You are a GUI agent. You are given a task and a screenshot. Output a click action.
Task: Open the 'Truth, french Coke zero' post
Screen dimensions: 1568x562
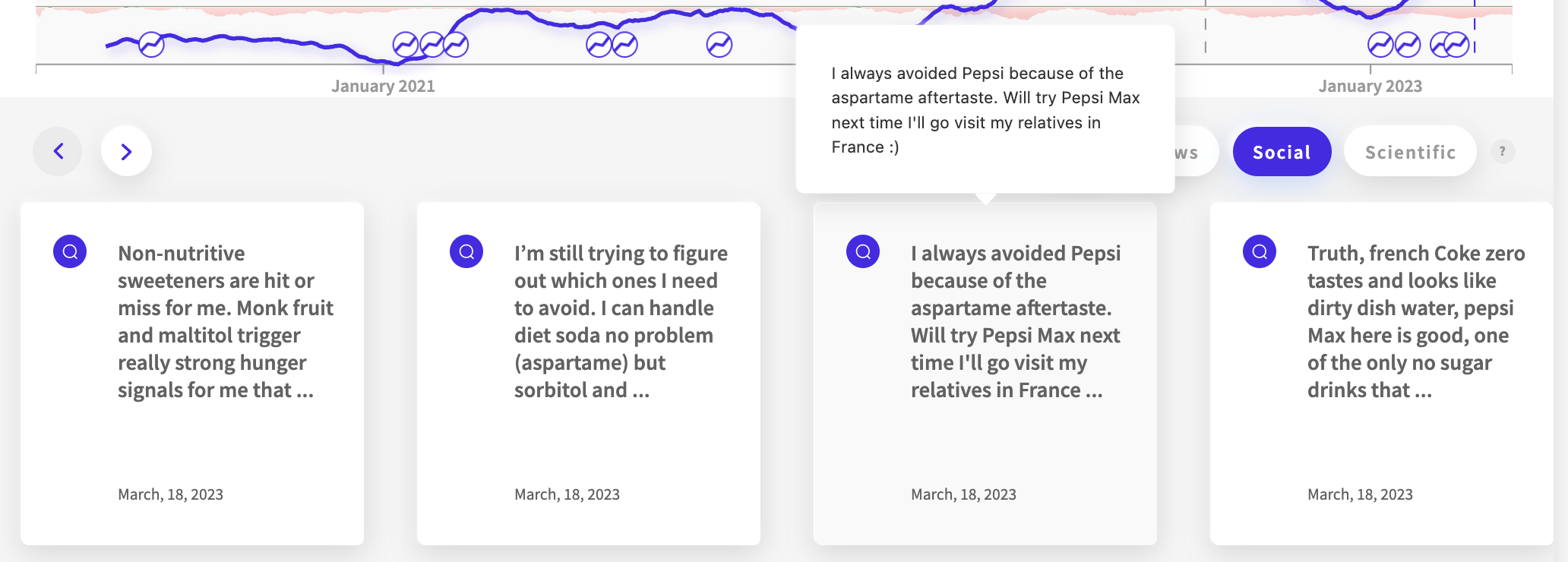[1416, 321]
